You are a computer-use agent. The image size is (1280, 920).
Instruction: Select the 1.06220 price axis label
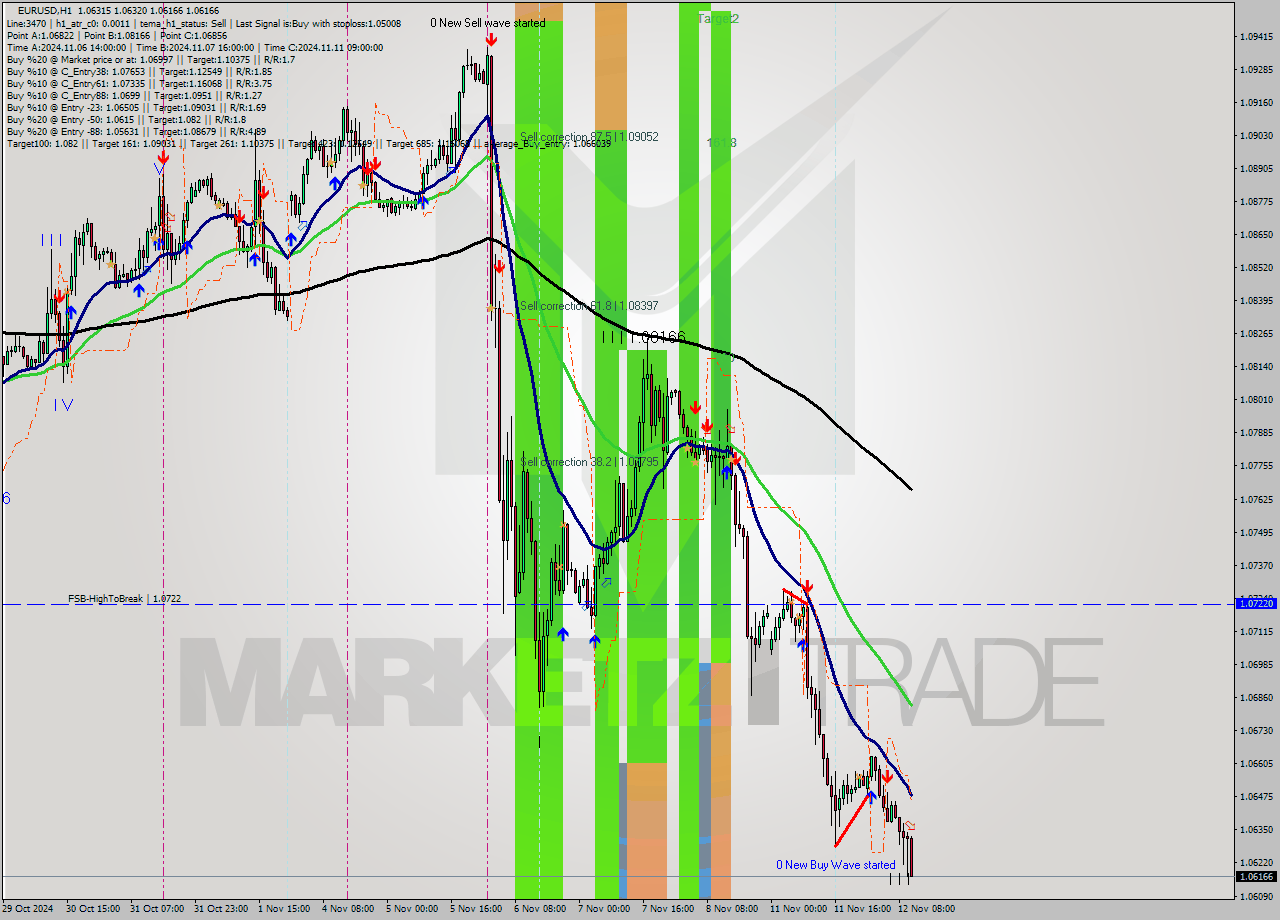pyautogui.click(x=1256, y=862)
